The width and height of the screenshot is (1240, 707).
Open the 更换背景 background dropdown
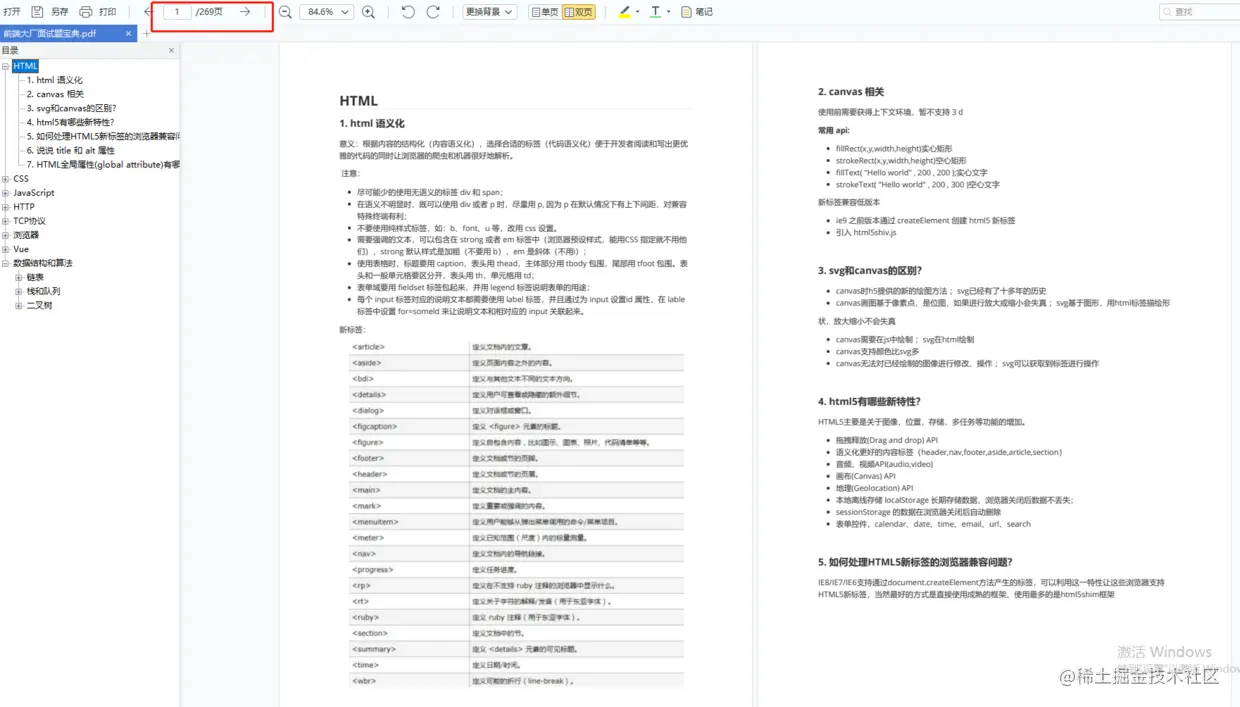pyautogui.click(x=490, y=12)
